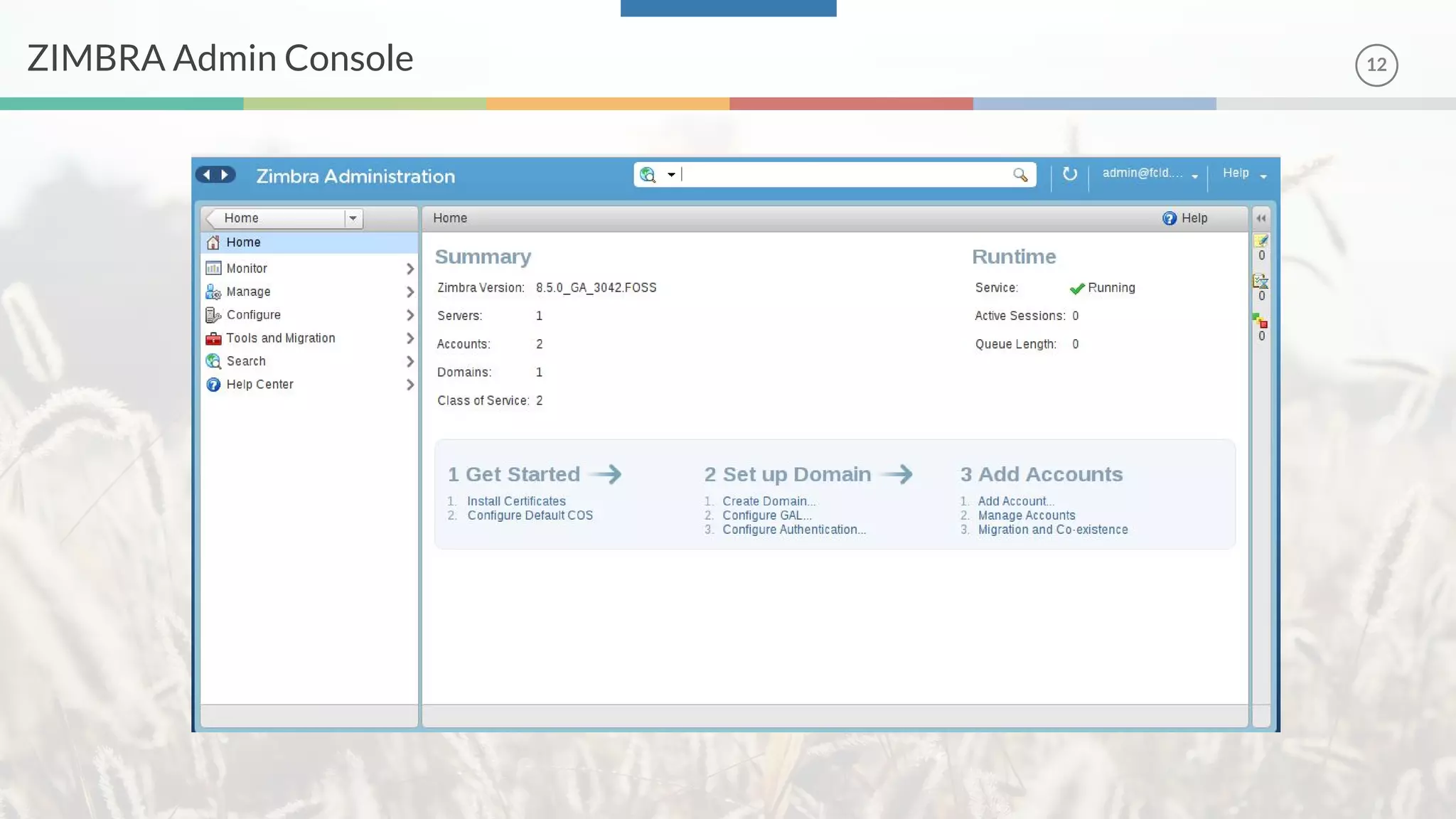1456x819 pixels.
Task: Click the Configure icon in sidebar
Action: 213,315
